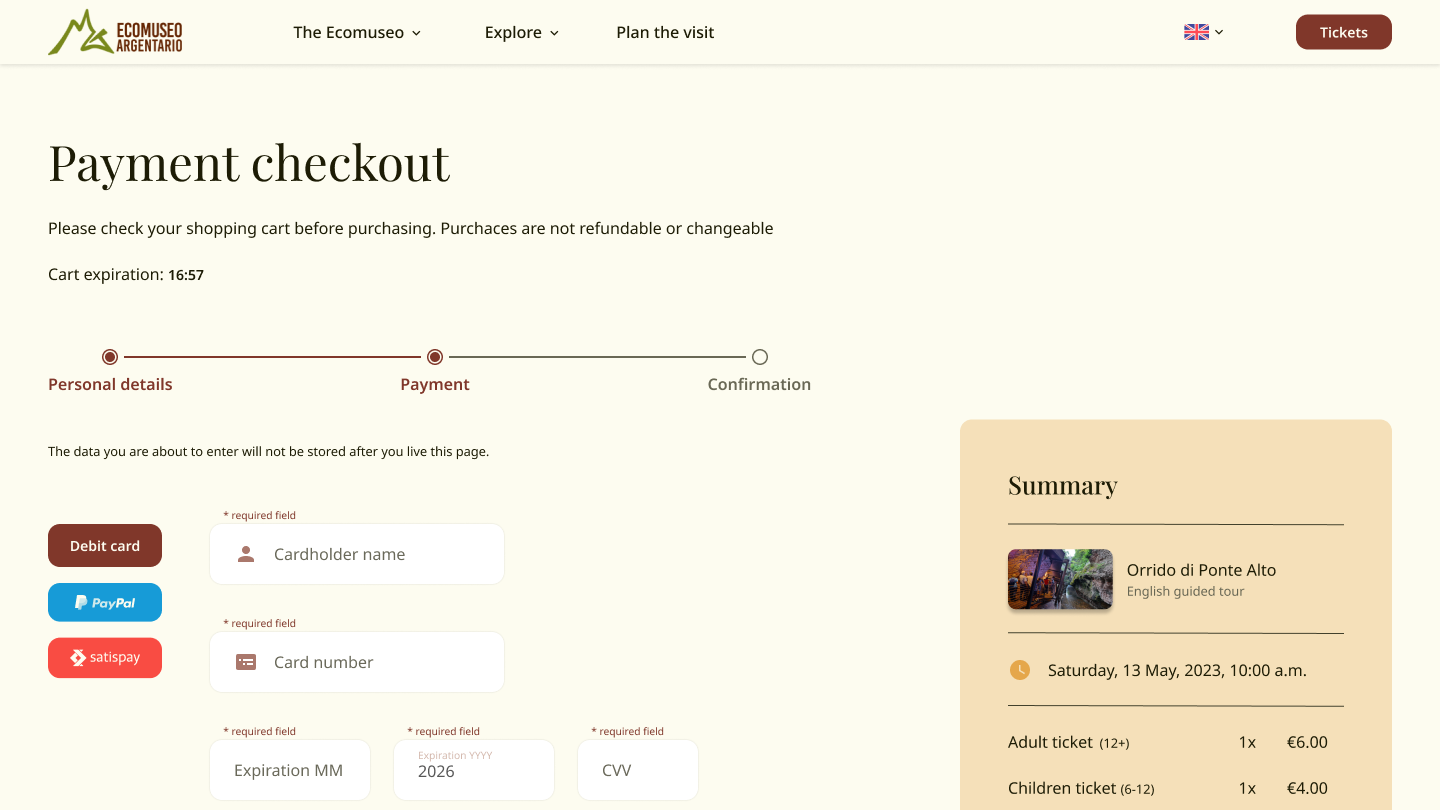Click the person icon in Cardholder name field
This screenshot has width=1440, height=810.
tap(246, 554)
